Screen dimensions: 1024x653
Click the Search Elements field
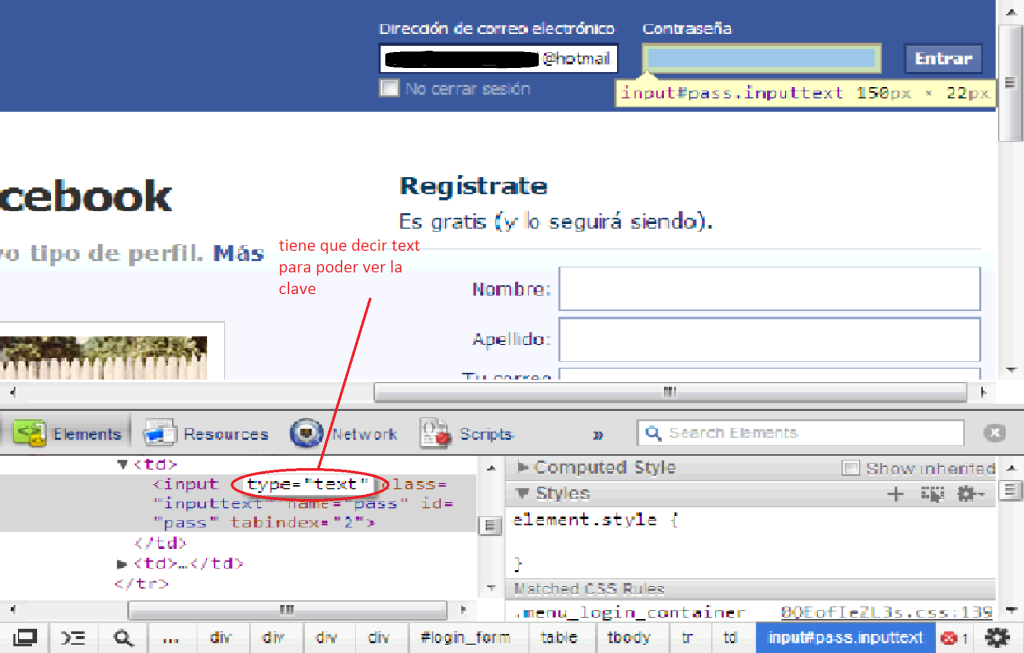[800, 433]
